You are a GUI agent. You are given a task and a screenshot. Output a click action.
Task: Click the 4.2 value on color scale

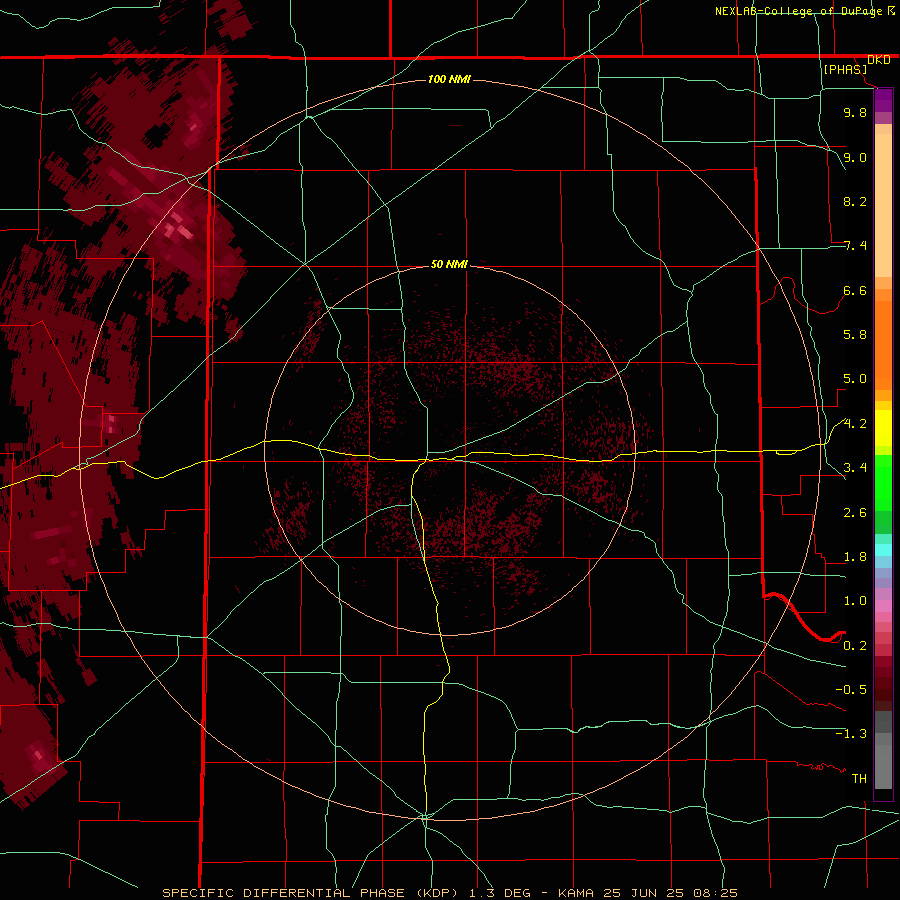point(855,424)
